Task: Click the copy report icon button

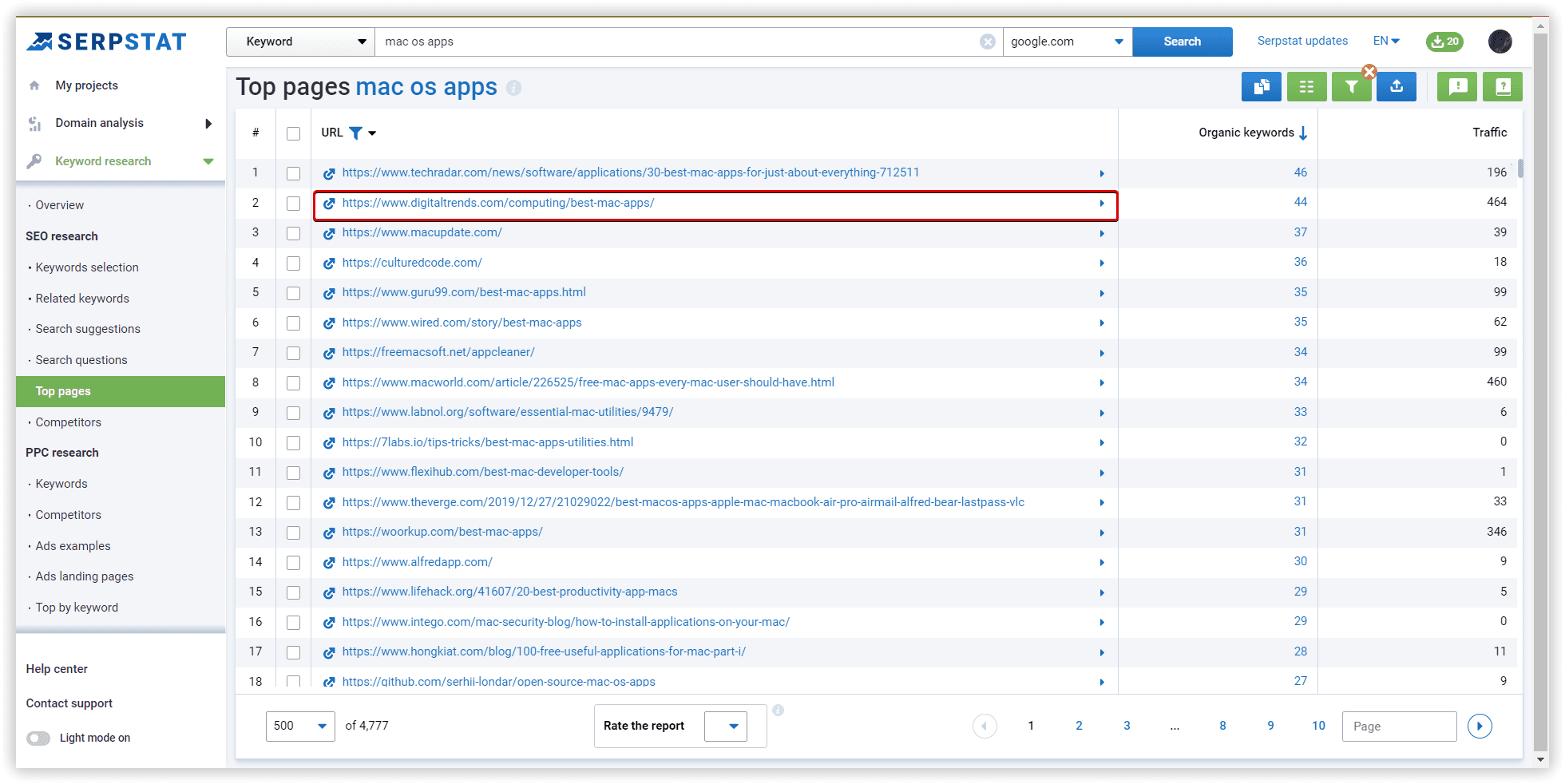Action: 1262,86
